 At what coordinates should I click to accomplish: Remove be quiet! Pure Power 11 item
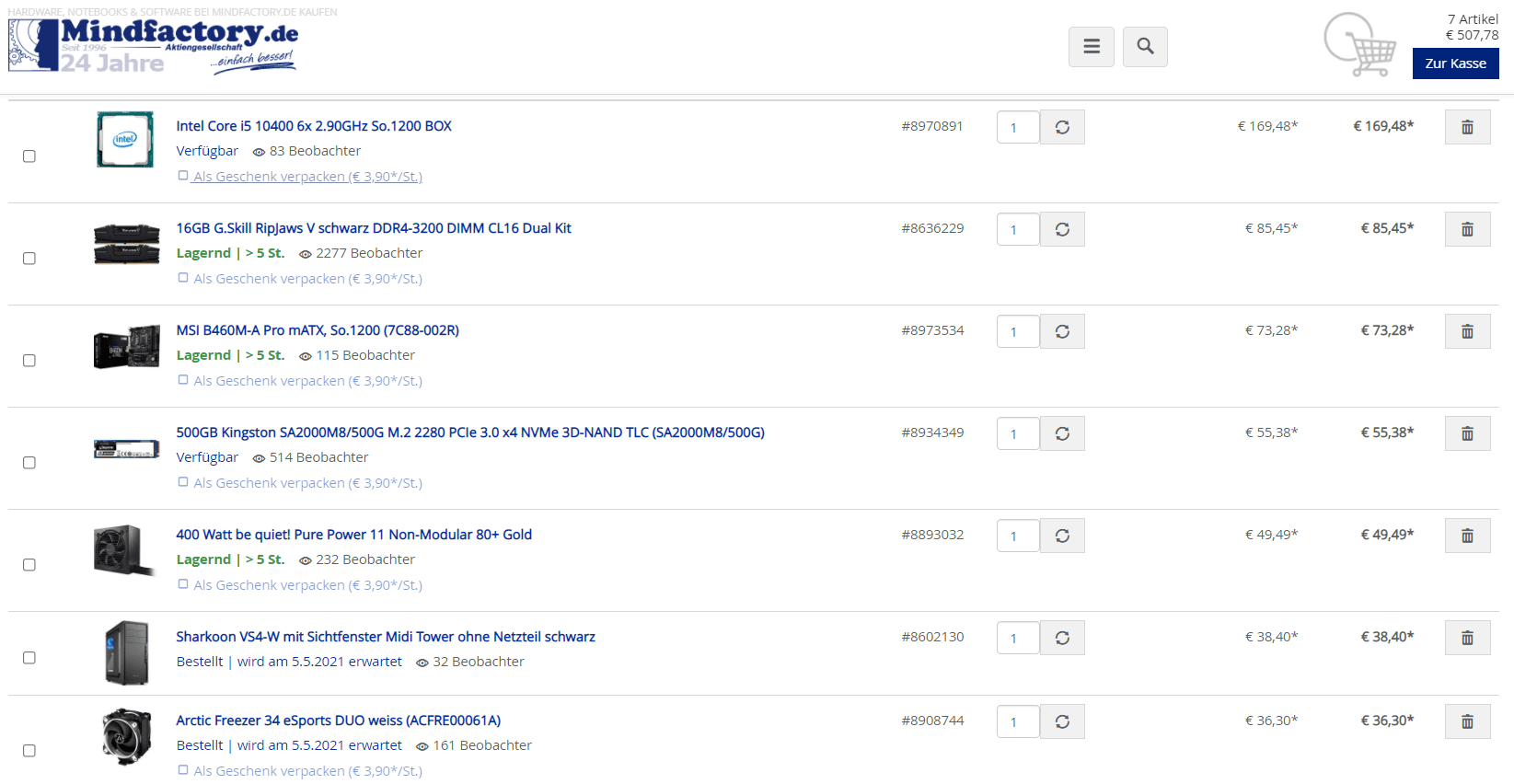[x=1467, y=536]
